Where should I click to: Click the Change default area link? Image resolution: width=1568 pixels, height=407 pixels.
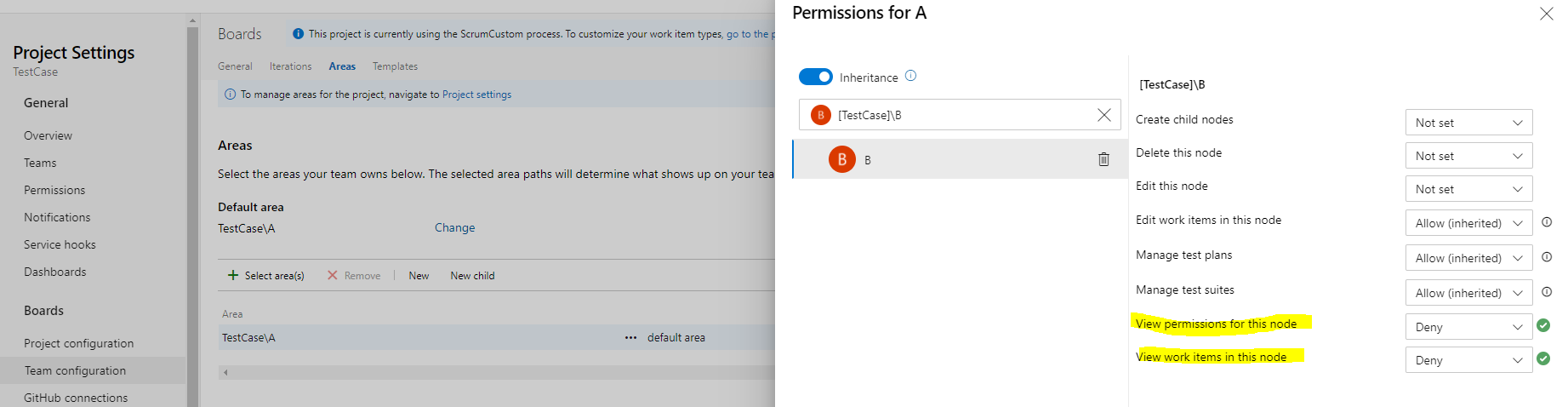454,228
